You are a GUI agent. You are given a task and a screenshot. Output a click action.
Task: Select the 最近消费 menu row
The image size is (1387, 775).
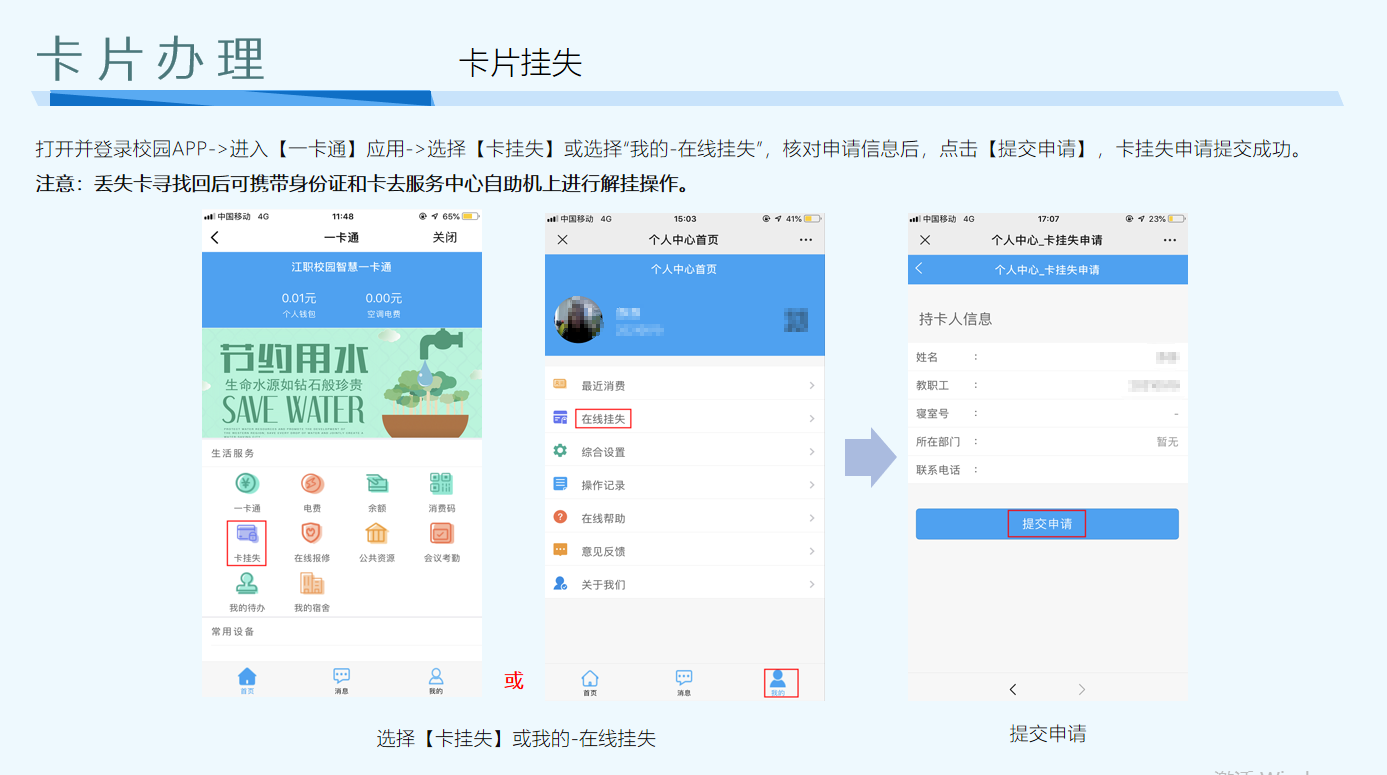(x=603, y=386)
